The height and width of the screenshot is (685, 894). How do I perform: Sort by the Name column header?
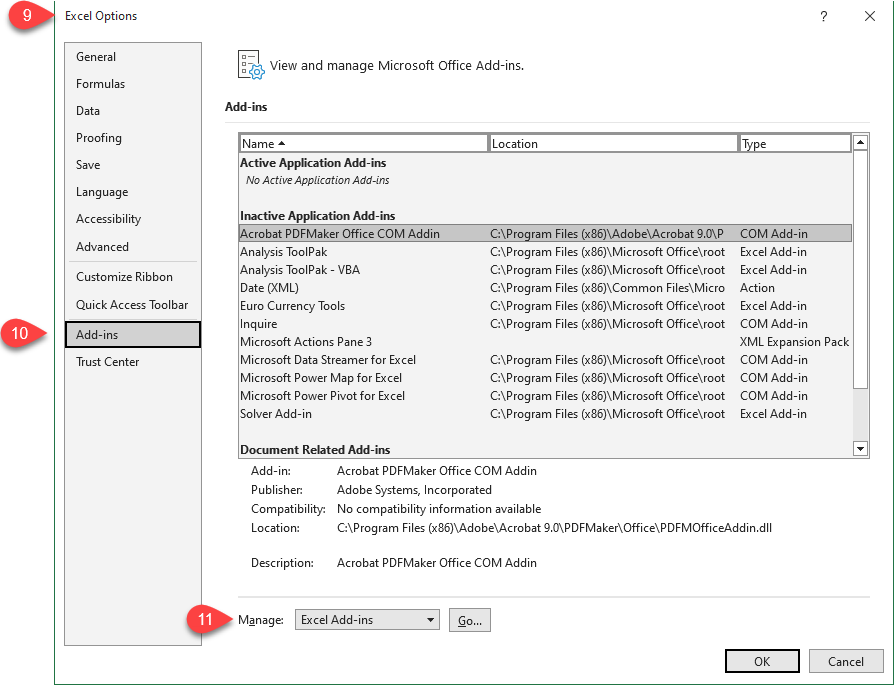pos(363,144)
